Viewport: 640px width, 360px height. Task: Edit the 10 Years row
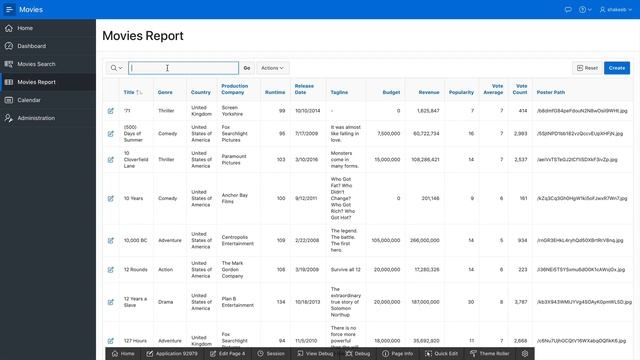click(111, 198)
